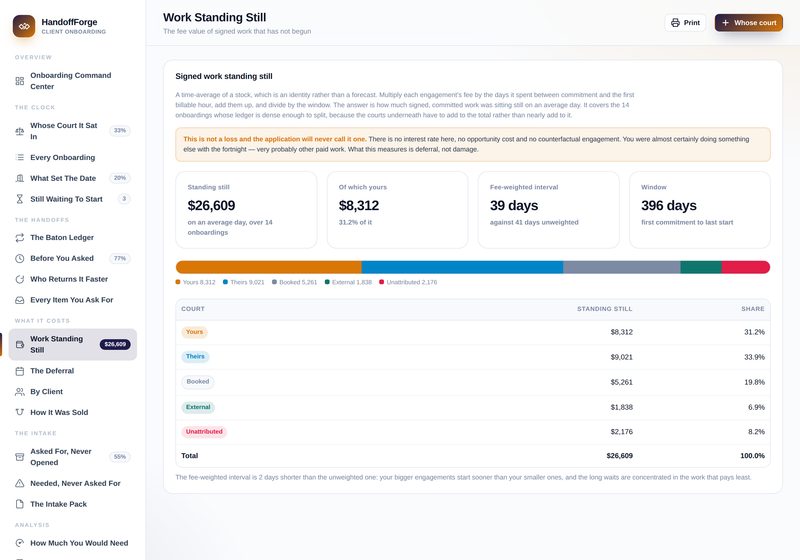Screen dimensions: 800x560
Task: Click the External tag in the court table
Action: [x=198, y=407]
